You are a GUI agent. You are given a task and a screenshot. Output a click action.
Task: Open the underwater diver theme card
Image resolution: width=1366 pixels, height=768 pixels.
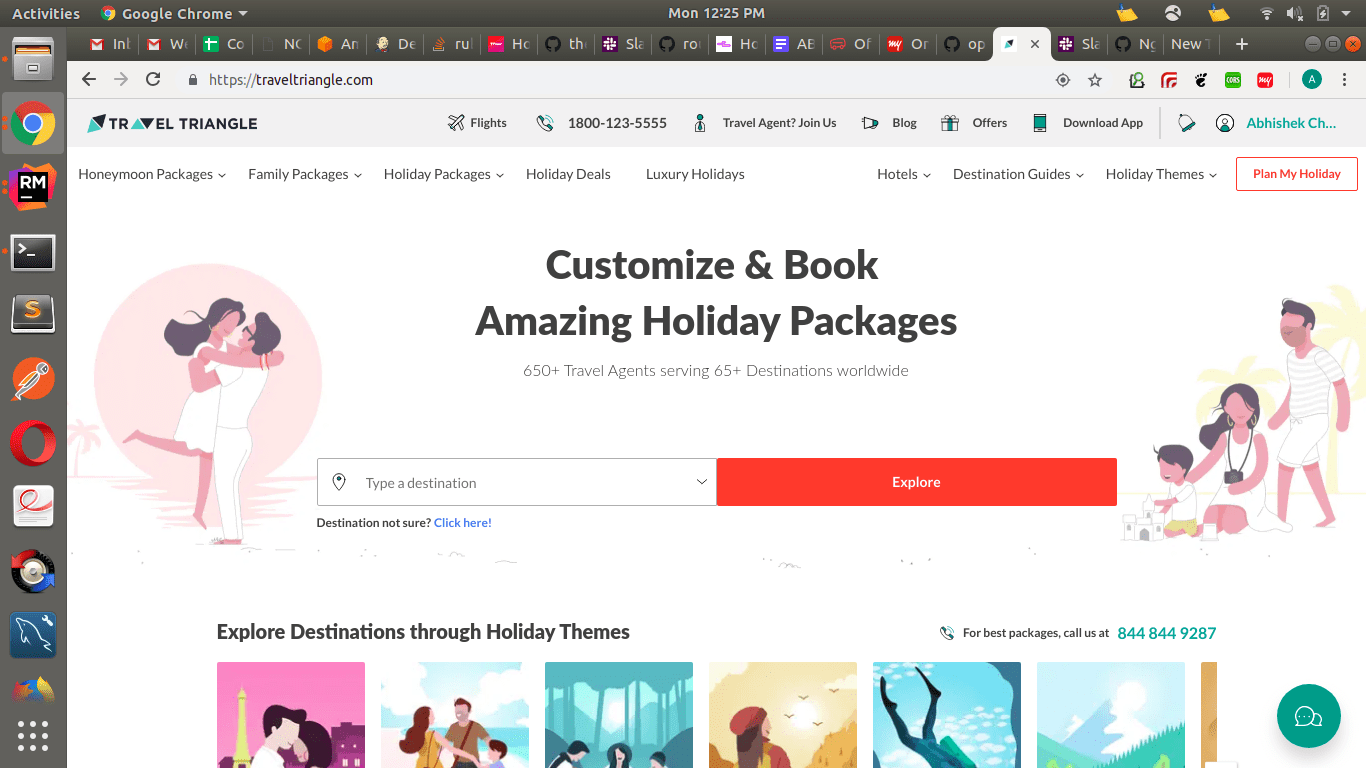tap(947, 714)
